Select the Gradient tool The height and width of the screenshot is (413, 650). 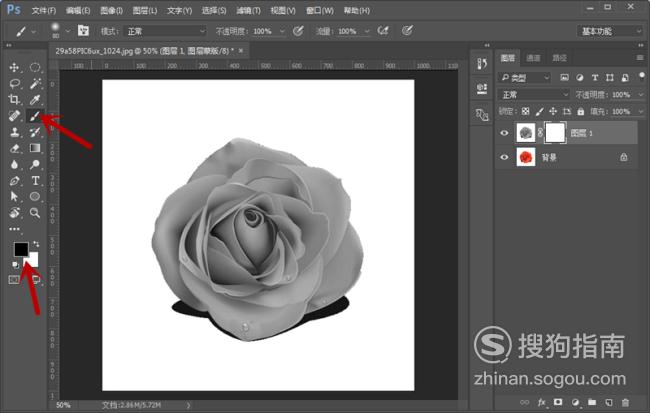coord(35,148)
